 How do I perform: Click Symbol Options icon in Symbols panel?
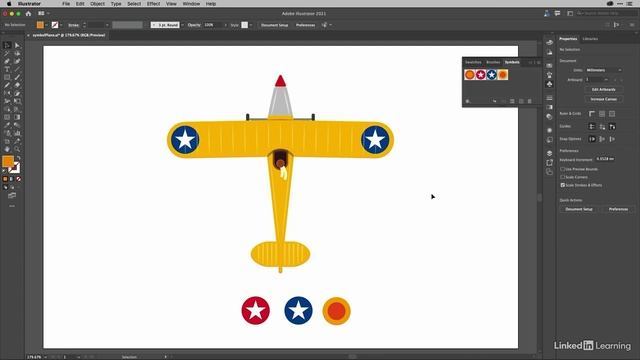(x=512, y=101)
